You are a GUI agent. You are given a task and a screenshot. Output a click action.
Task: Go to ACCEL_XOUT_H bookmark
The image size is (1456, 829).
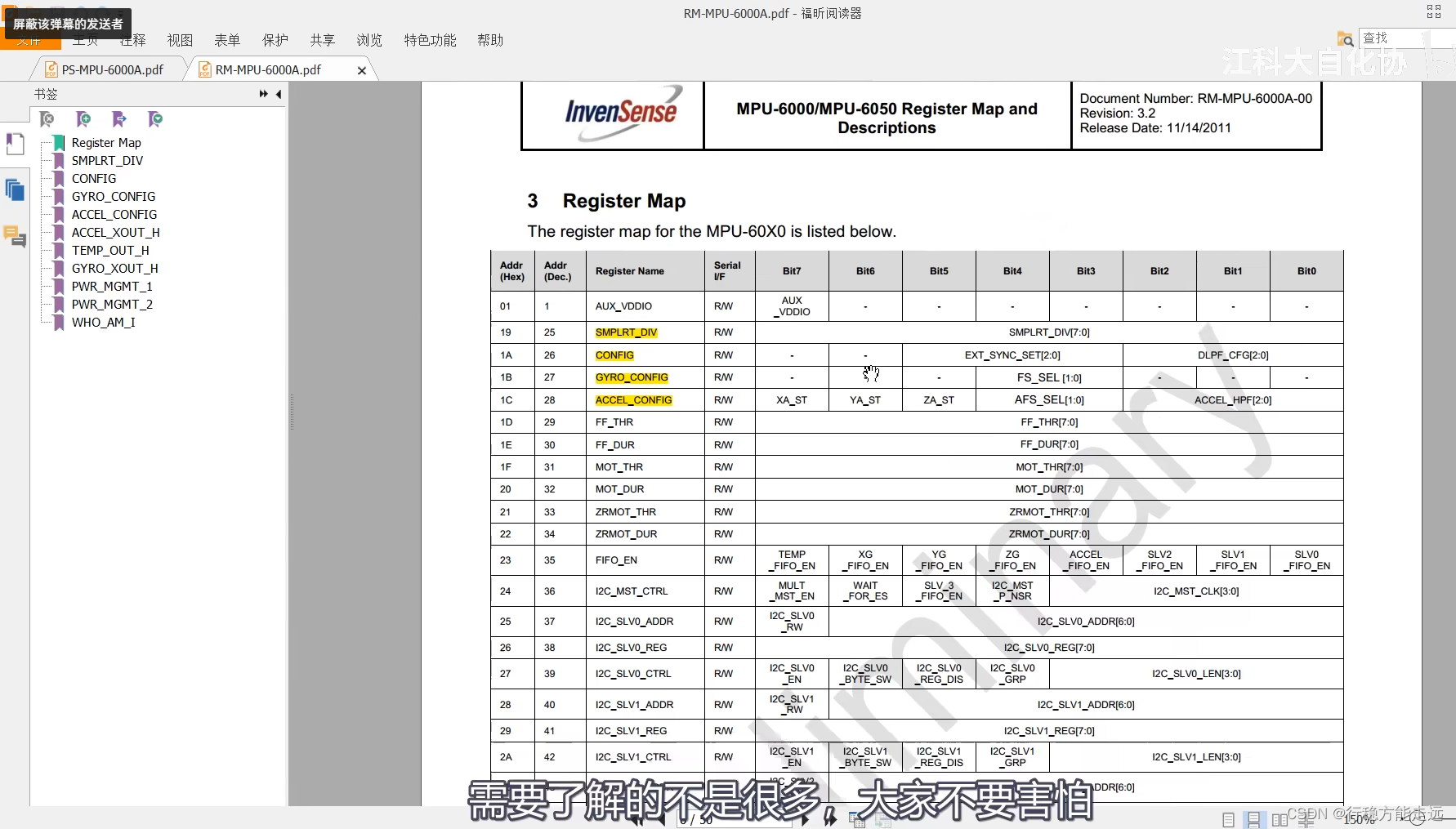[115, 233]
